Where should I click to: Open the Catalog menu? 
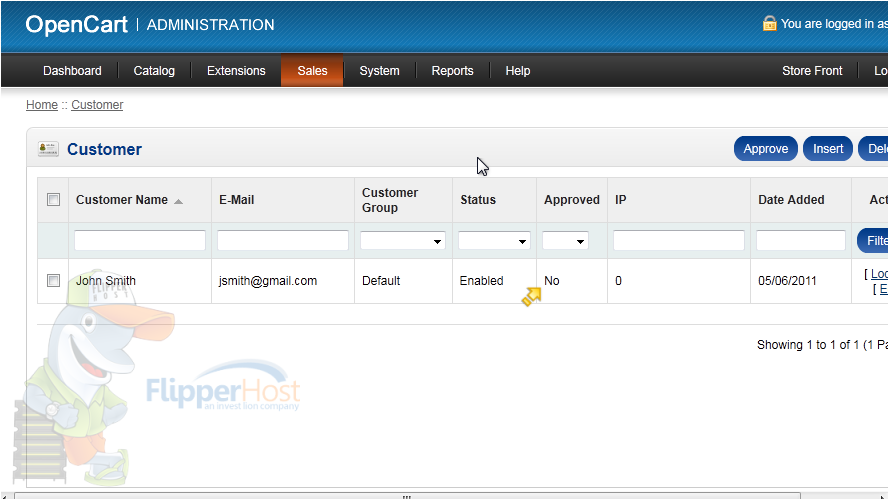click(x=154, y=71)
